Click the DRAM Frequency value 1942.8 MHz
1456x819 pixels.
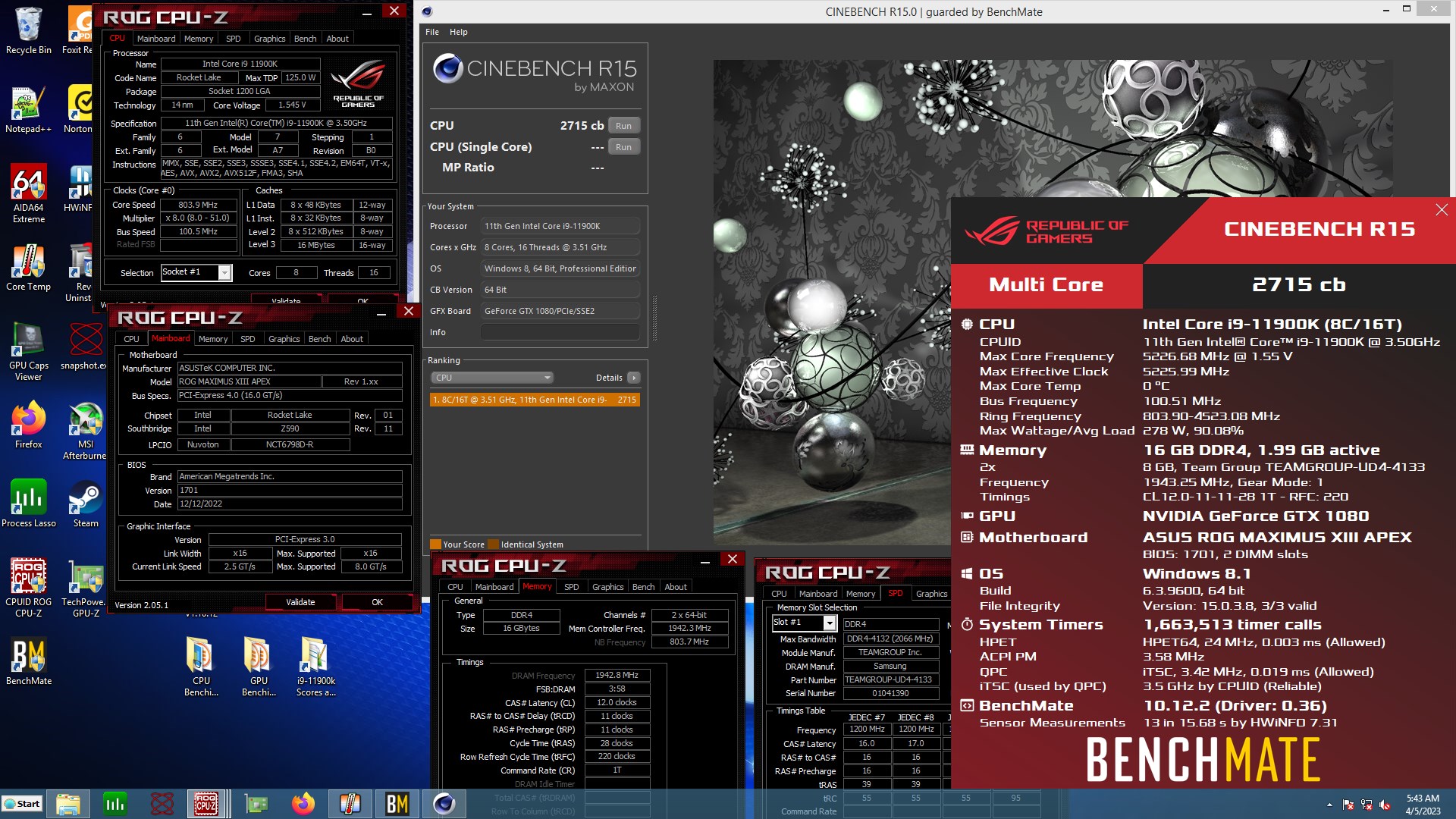pyautogui.click(x=617, y=675)
